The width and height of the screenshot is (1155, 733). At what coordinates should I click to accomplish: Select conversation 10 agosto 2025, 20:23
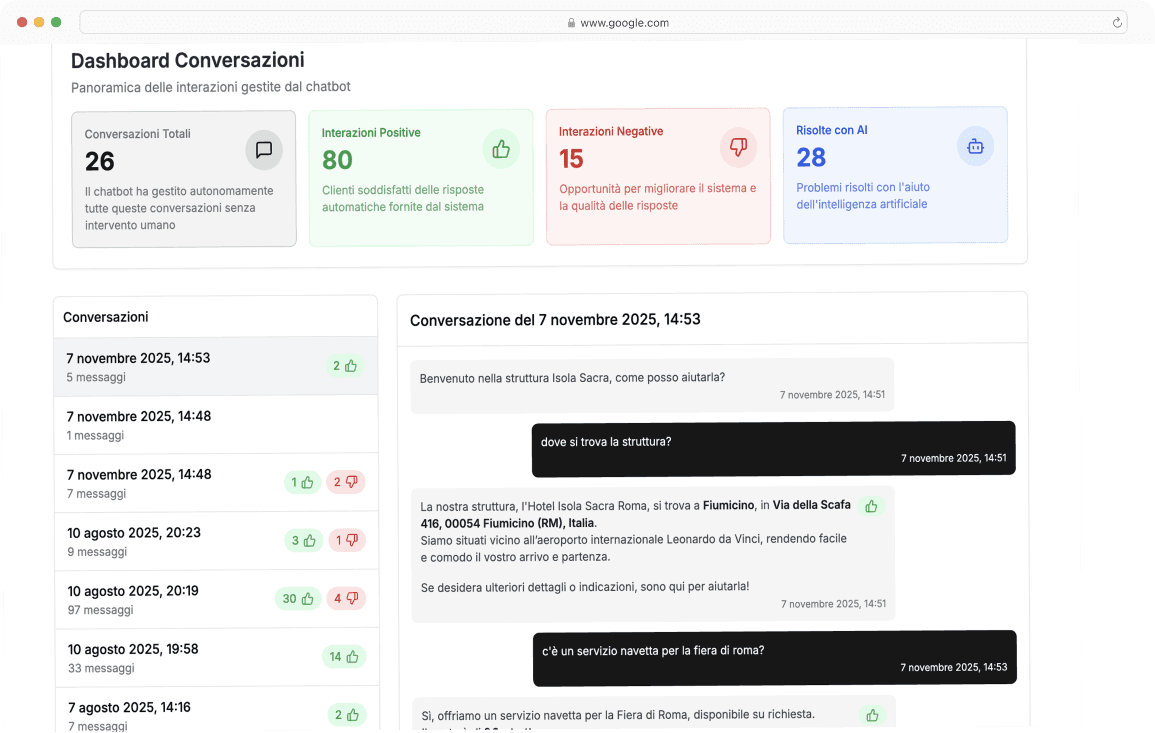click(x=217, y=541)
